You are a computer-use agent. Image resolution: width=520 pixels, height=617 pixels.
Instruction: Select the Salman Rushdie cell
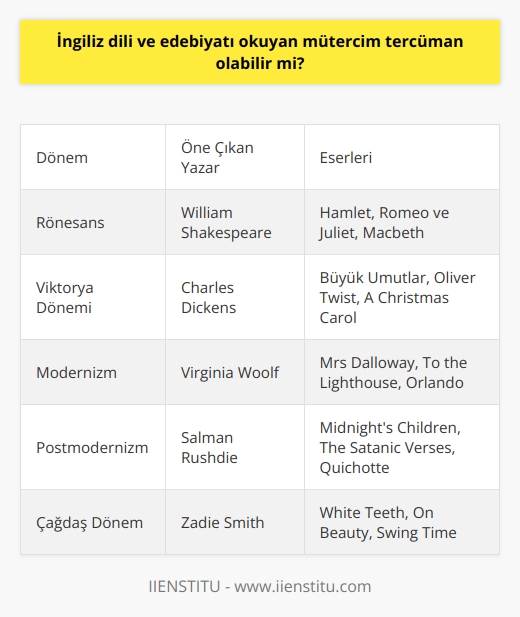235,447
